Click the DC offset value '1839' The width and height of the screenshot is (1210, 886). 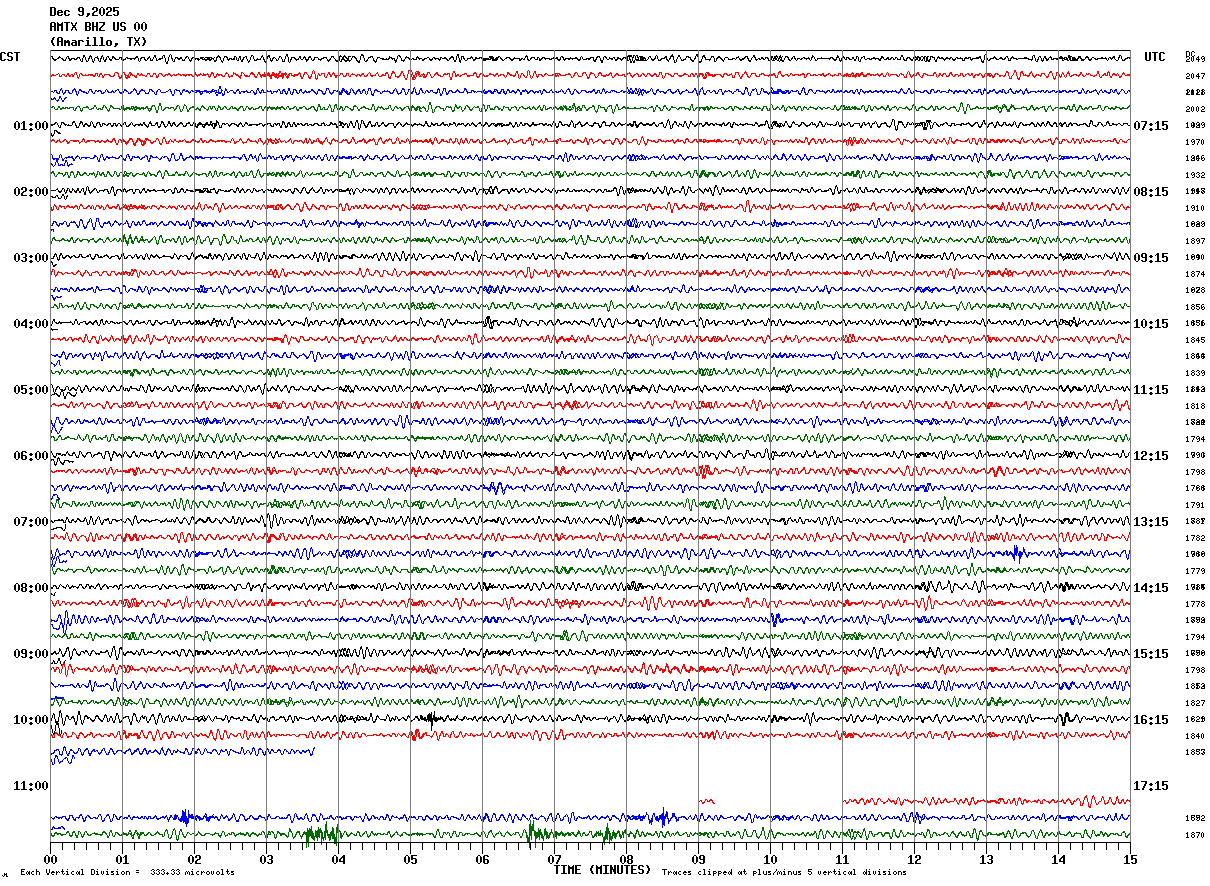pyautogui.click(x=1195, y=373)
